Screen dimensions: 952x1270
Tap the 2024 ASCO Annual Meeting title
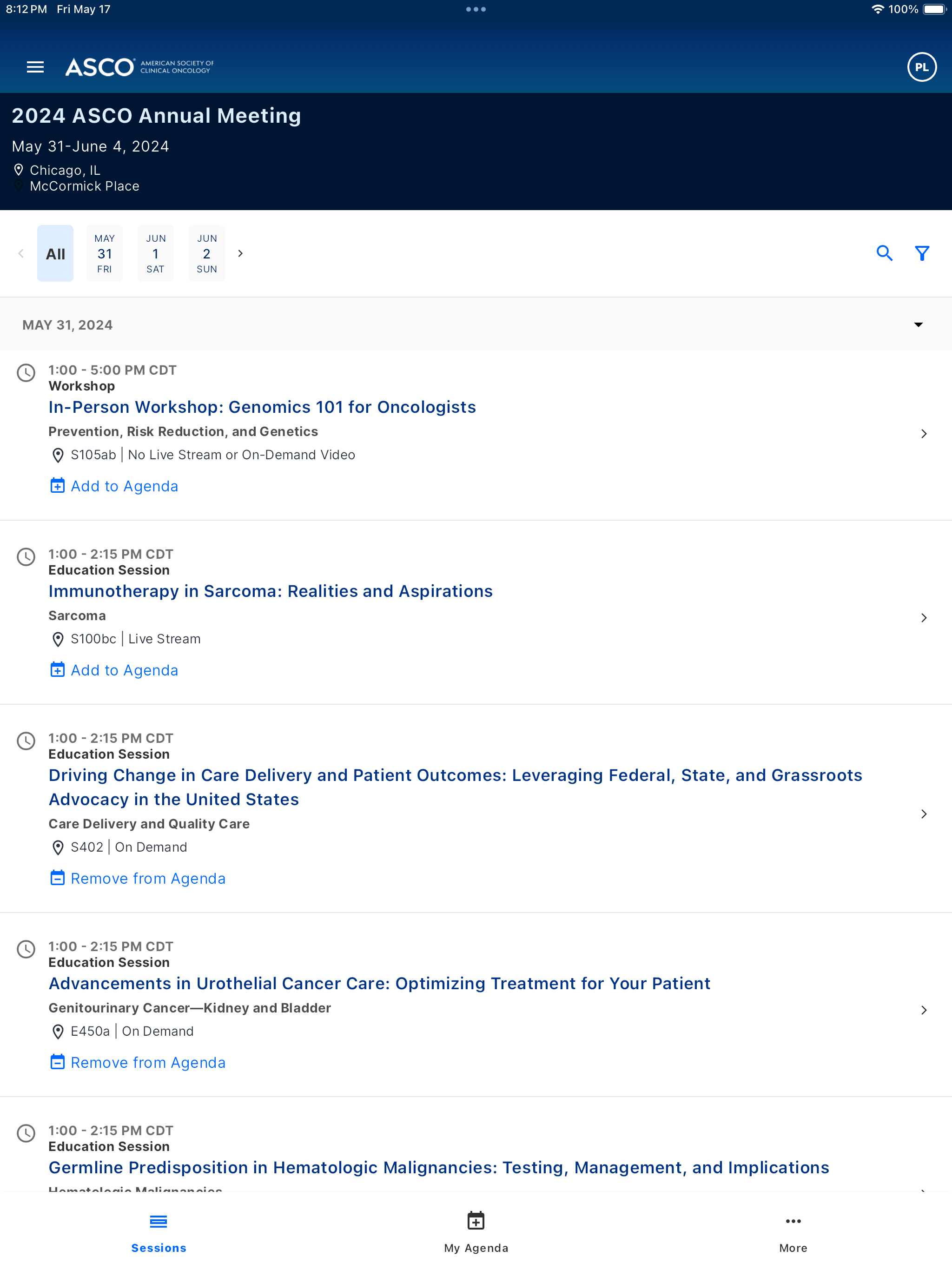156,115
